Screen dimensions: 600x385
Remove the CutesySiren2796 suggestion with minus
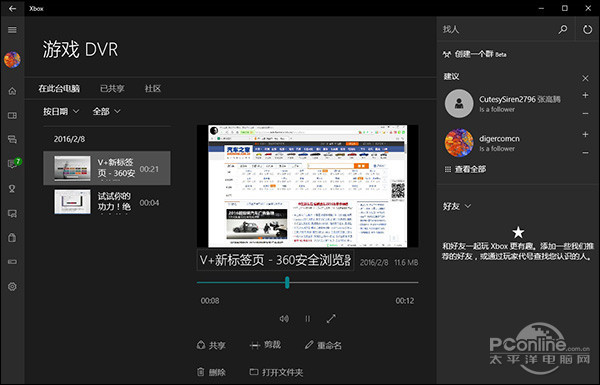coord(585,114)
